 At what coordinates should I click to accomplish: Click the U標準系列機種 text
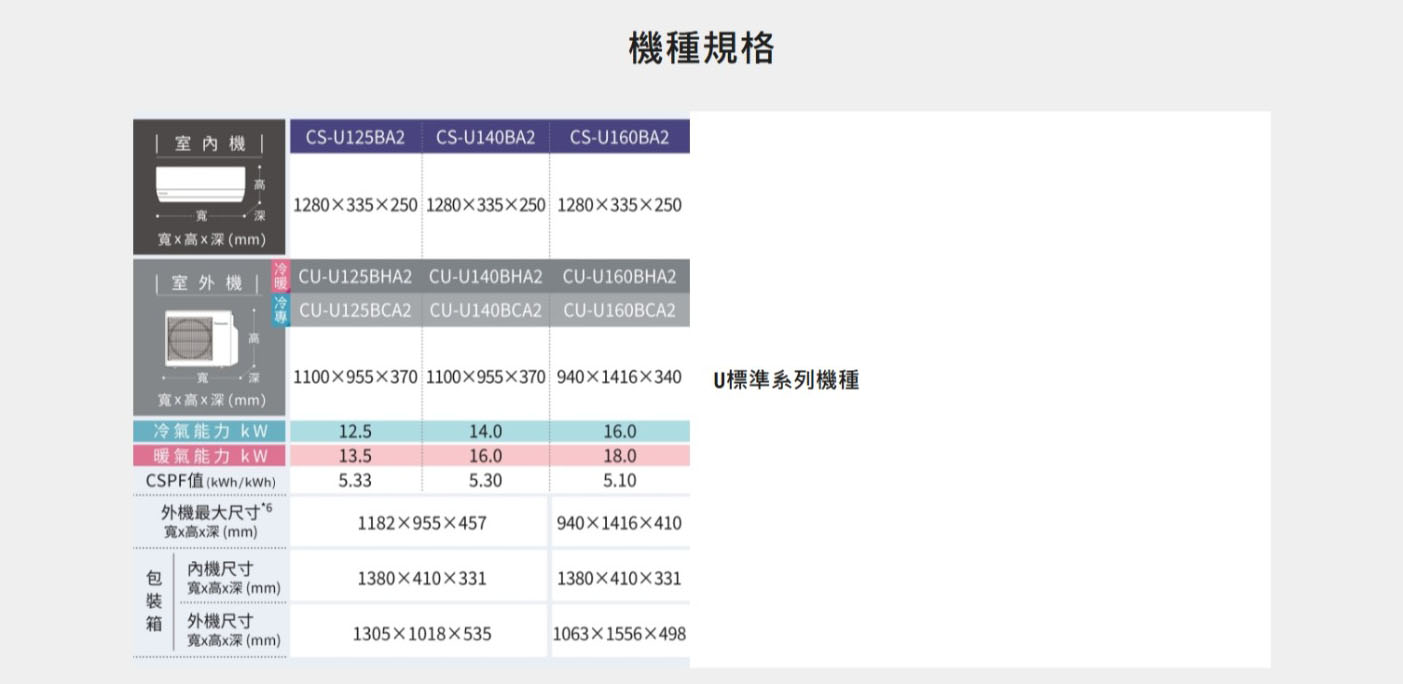786,380
